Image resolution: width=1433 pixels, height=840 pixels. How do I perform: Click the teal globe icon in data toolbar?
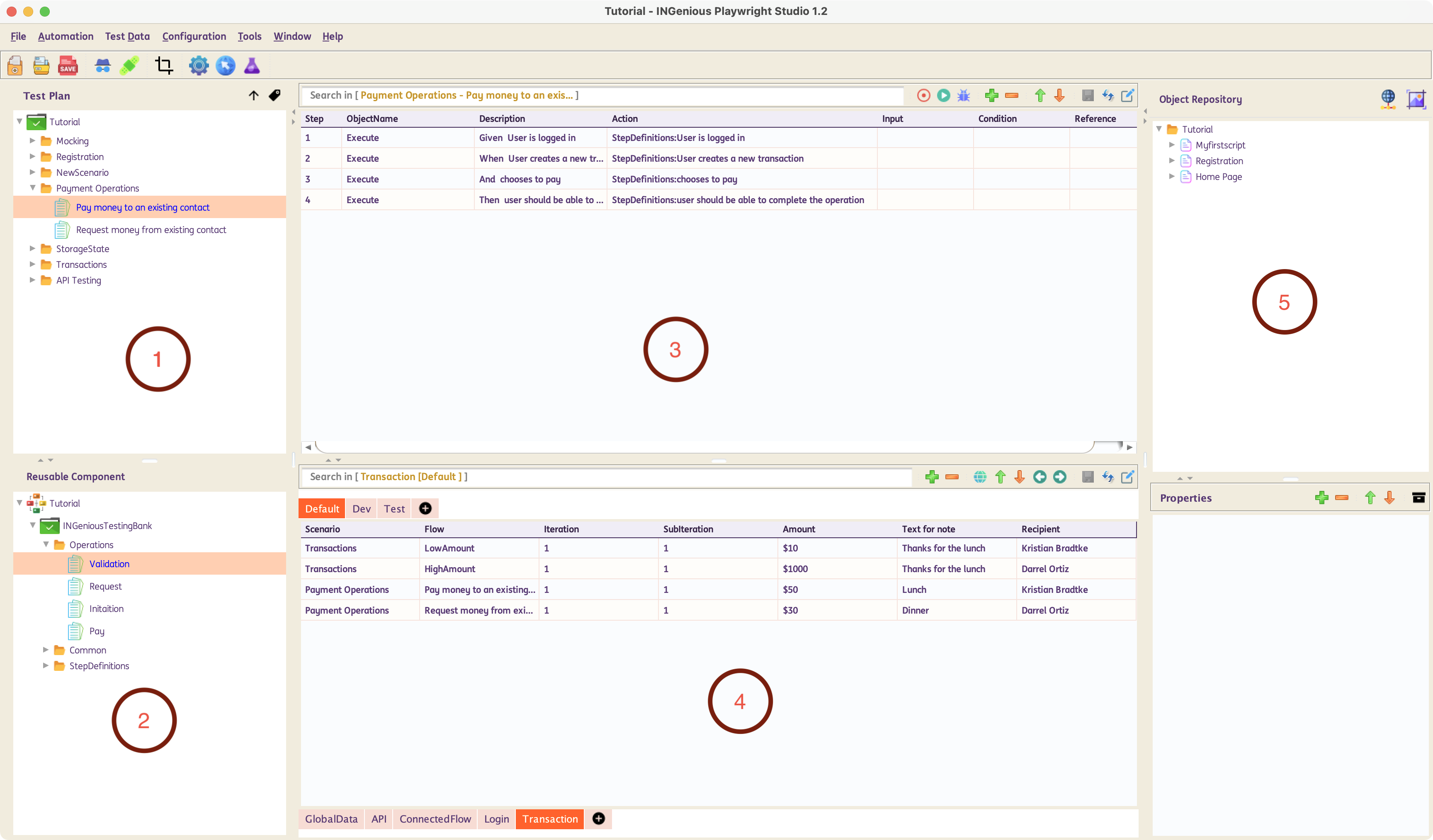(x=980, y=476)
